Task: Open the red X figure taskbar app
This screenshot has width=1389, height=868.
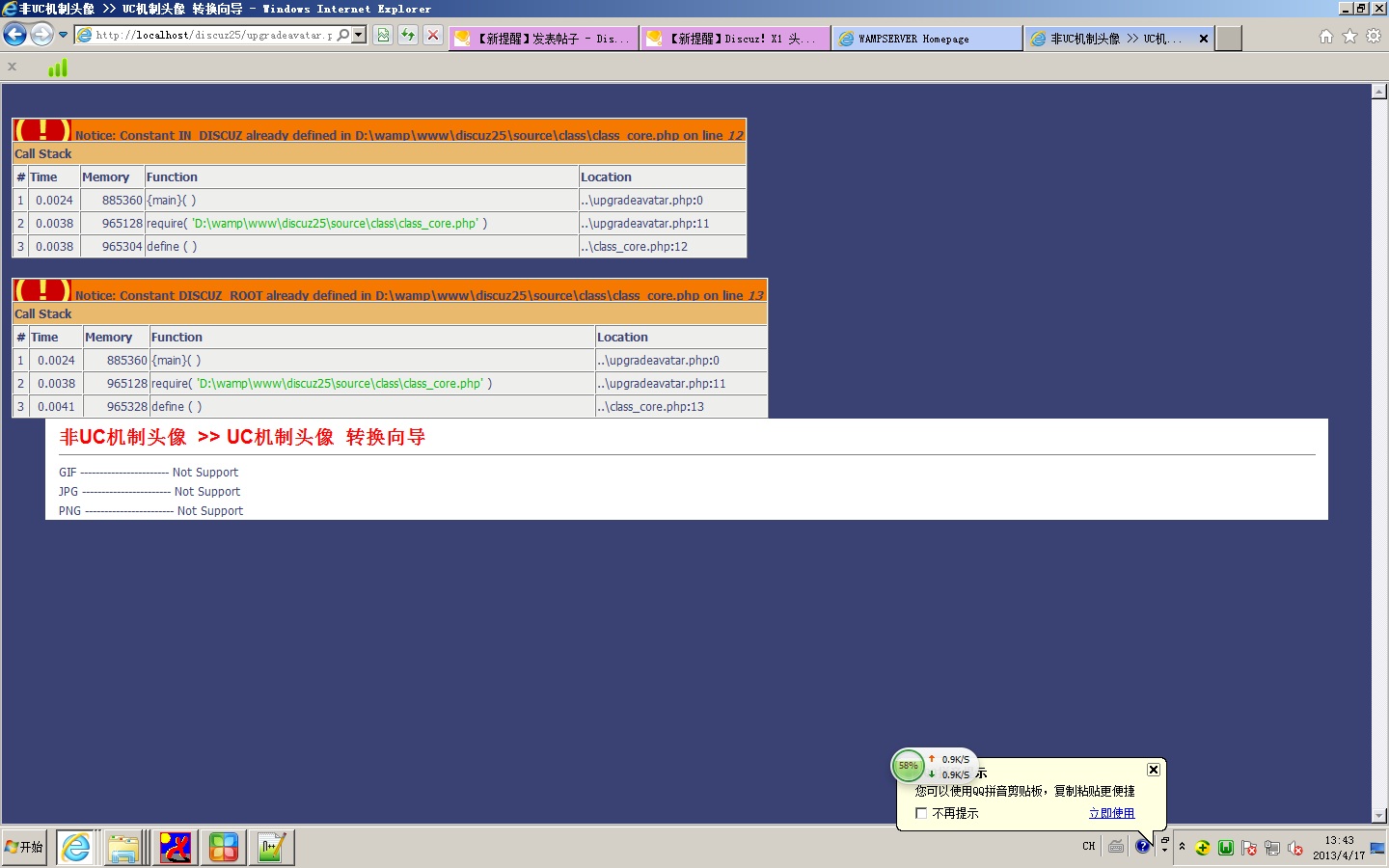Action: click(175, 848)
